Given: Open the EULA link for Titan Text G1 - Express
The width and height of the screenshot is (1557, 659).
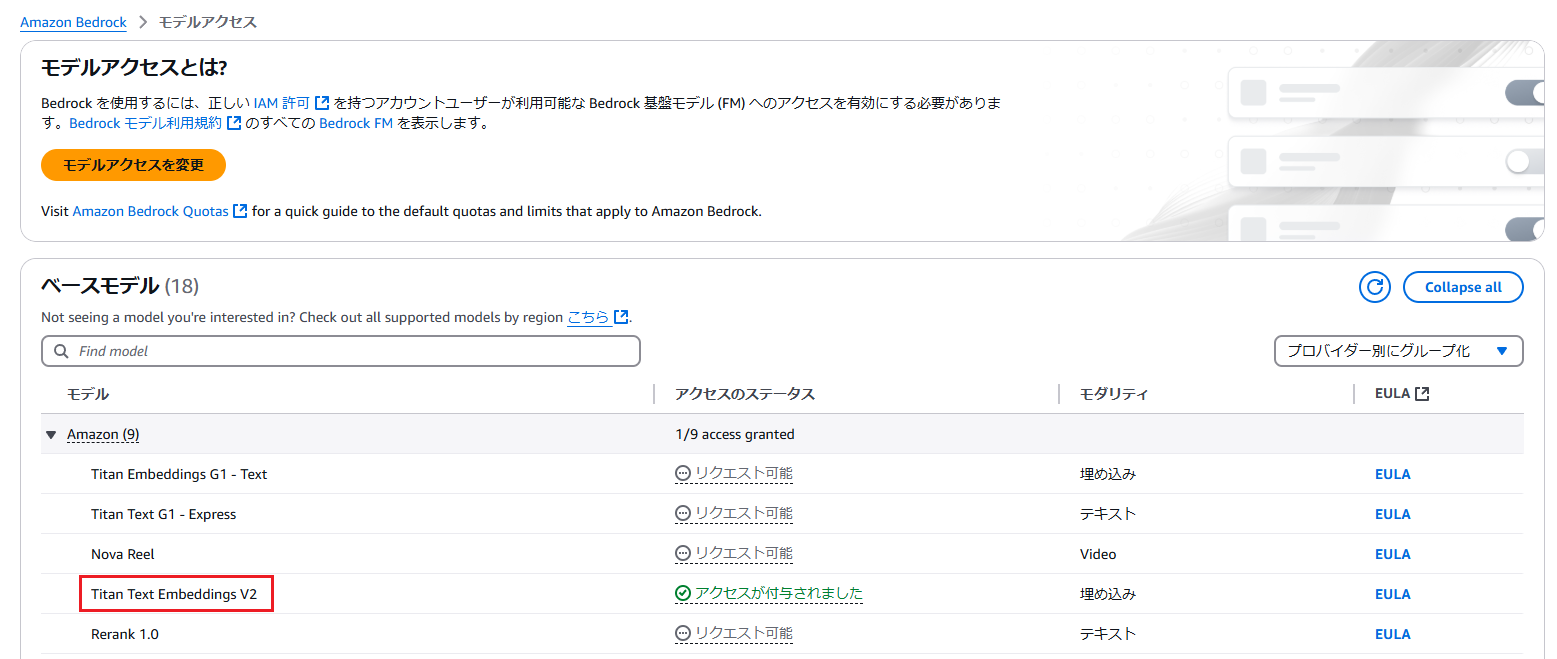Looking at the screenshot, I should click(1392, 514).
